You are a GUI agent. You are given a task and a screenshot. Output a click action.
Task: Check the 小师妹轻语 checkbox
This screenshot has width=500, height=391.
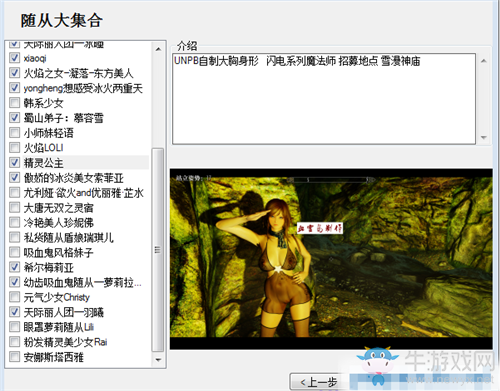[x=14, y=132]
